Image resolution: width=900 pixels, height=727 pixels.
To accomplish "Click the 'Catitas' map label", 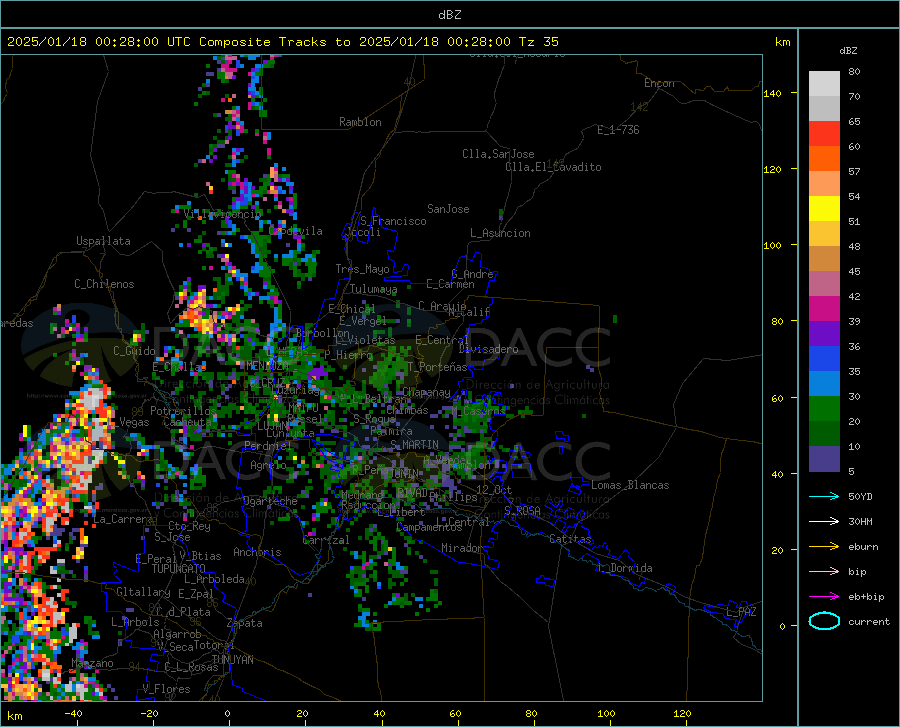I will coord(571,539).
